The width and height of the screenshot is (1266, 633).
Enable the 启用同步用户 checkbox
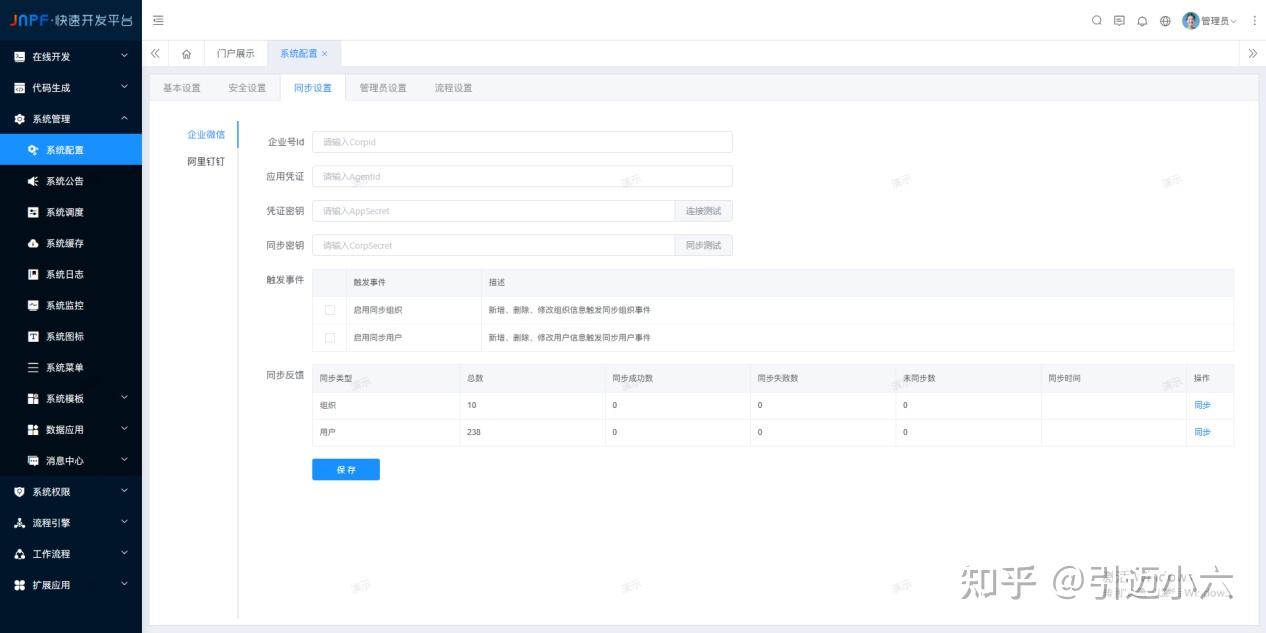[330, 338]
